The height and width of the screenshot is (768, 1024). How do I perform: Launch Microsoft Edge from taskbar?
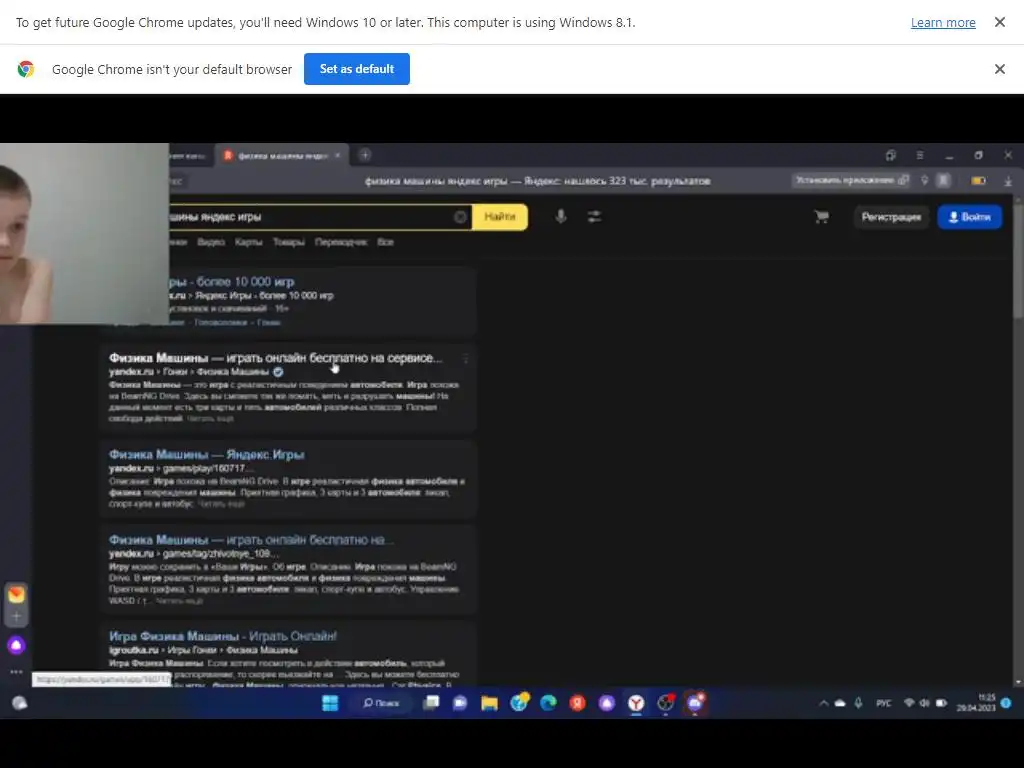pyautogui.click(x=548, y=703)
